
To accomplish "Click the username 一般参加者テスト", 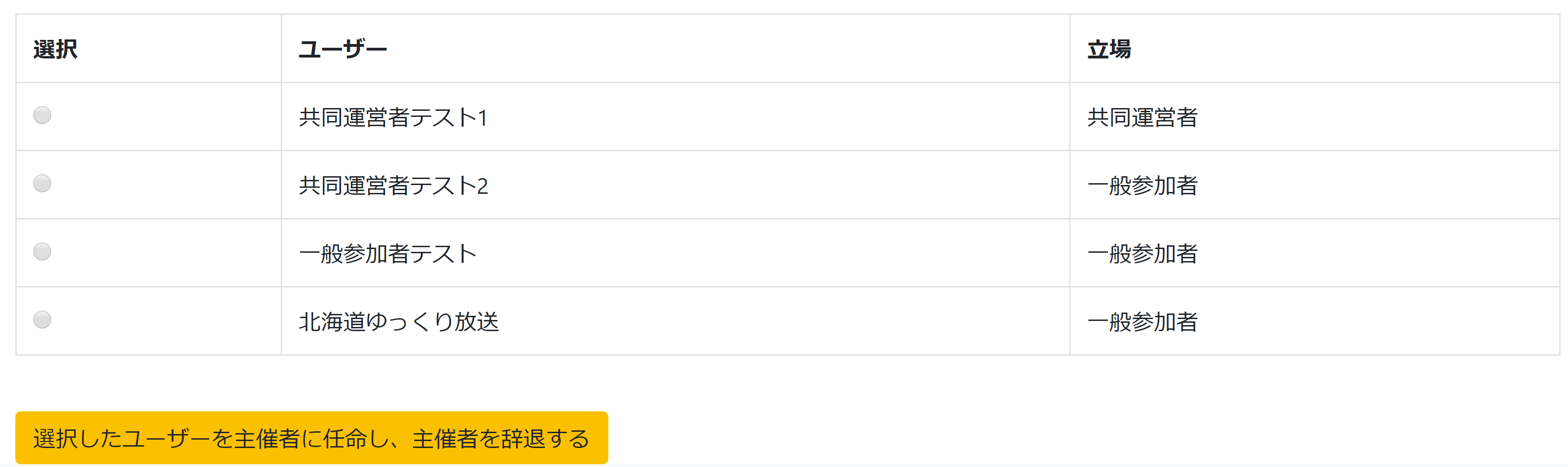I will pos(388,254).
